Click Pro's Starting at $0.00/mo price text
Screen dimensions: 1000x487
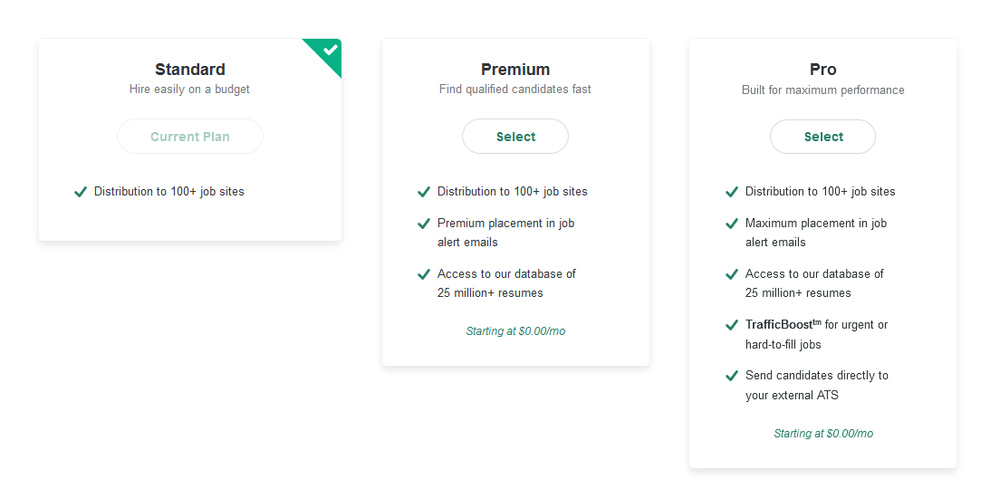[x=823, y=434]
